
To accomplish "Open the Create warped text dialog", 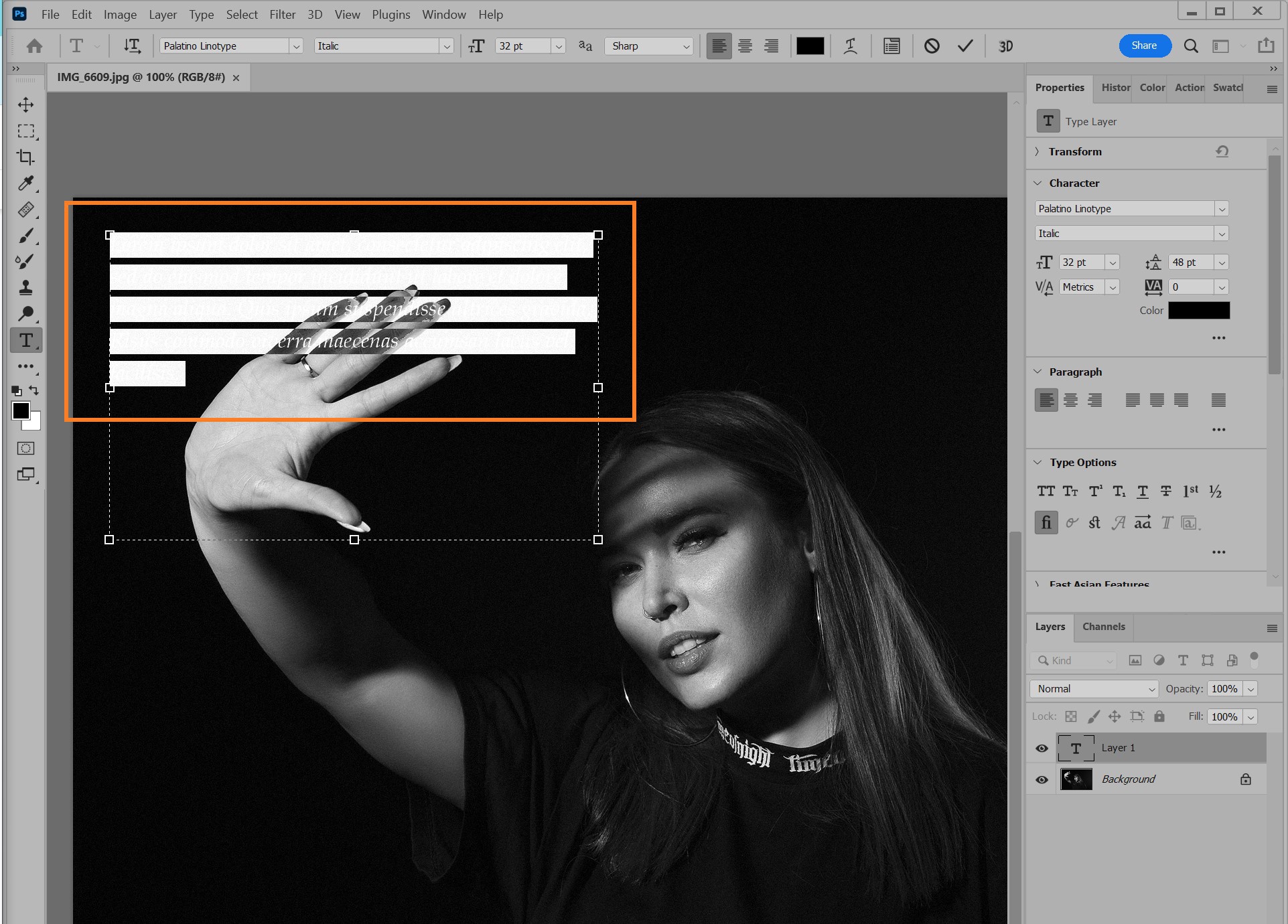I will click(850, 46).
